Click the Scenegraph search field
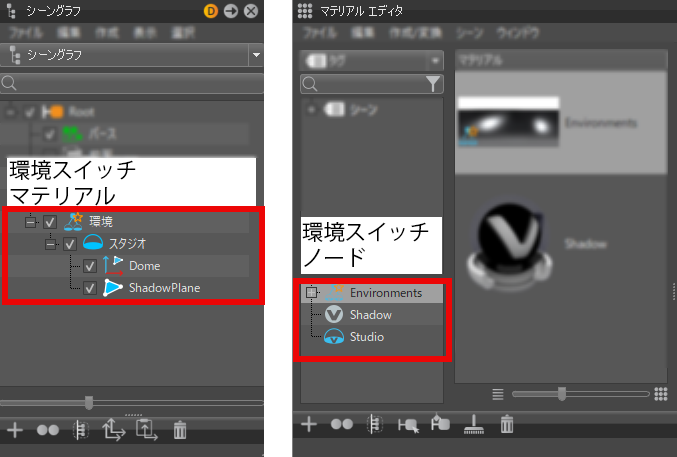 click(132, 83)
